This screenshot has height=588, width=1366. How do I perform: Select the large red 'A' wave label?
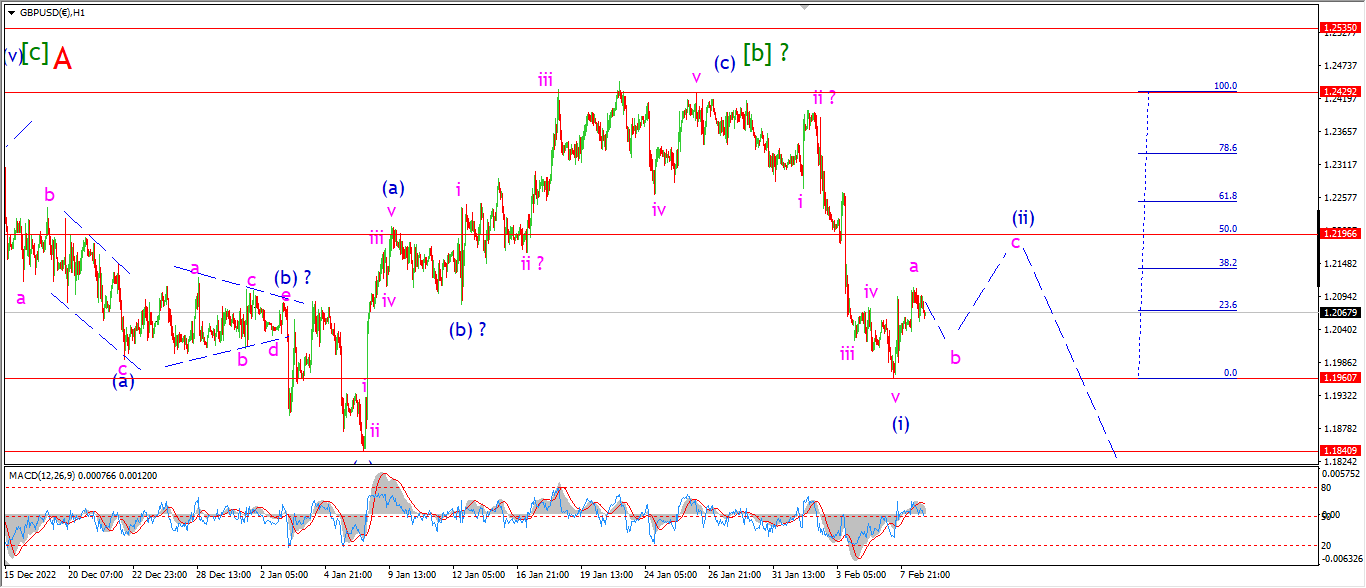62,59
